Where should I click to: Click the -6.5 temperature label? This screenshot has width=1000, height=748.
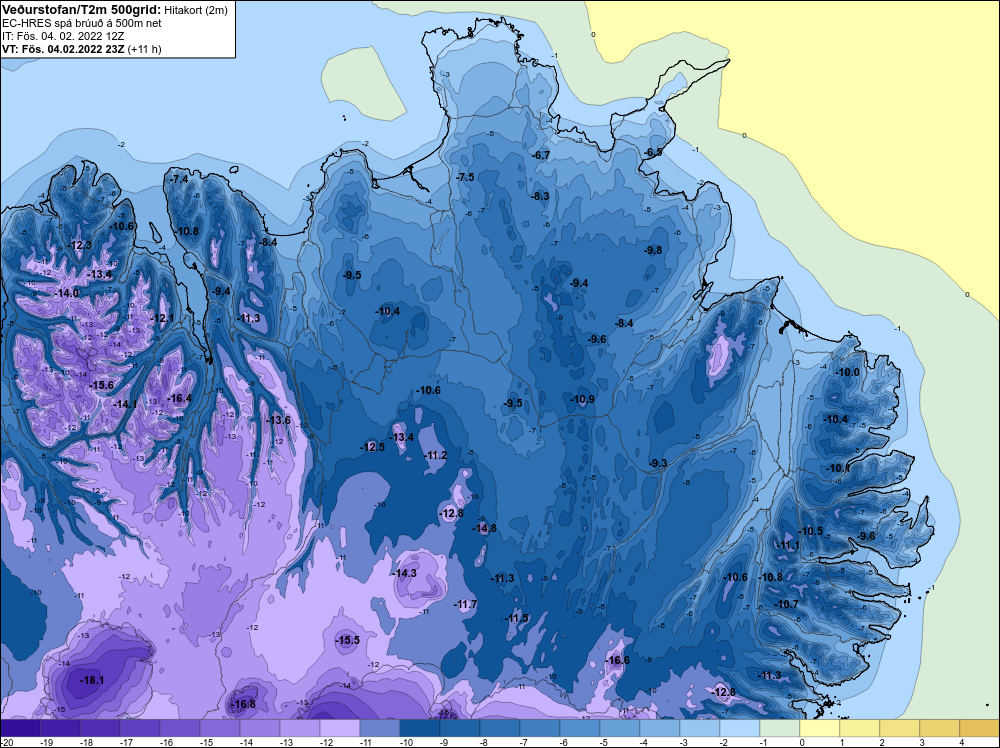coord(654,152)
